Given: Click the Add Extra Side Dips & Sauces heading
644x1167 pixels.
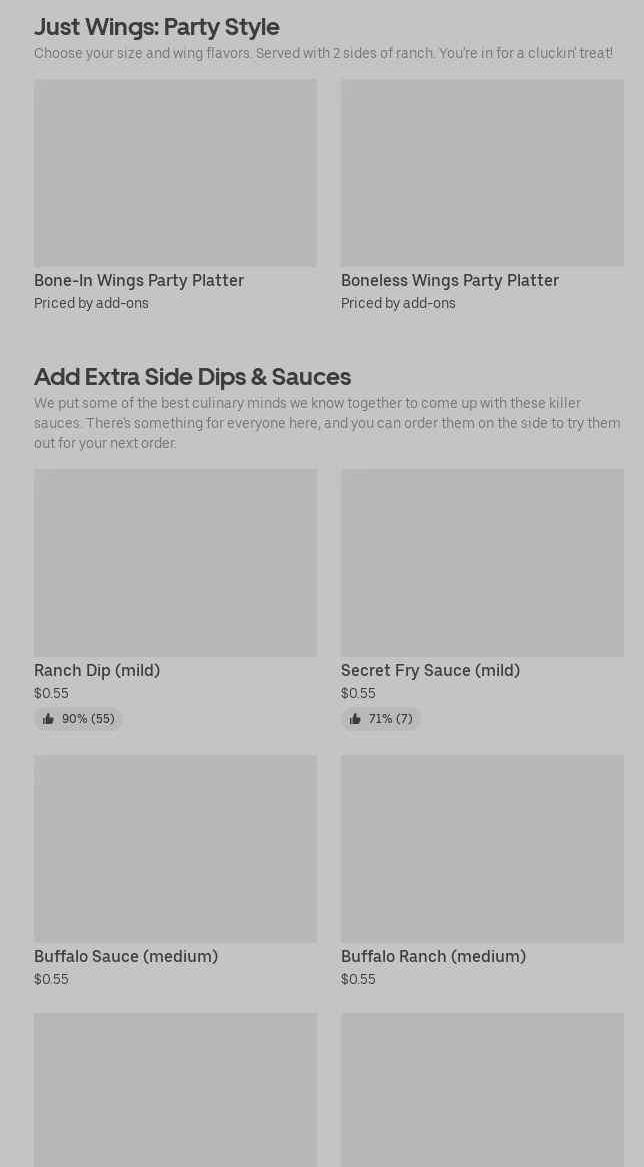Looking at the screenshot, I should (192, 377).
